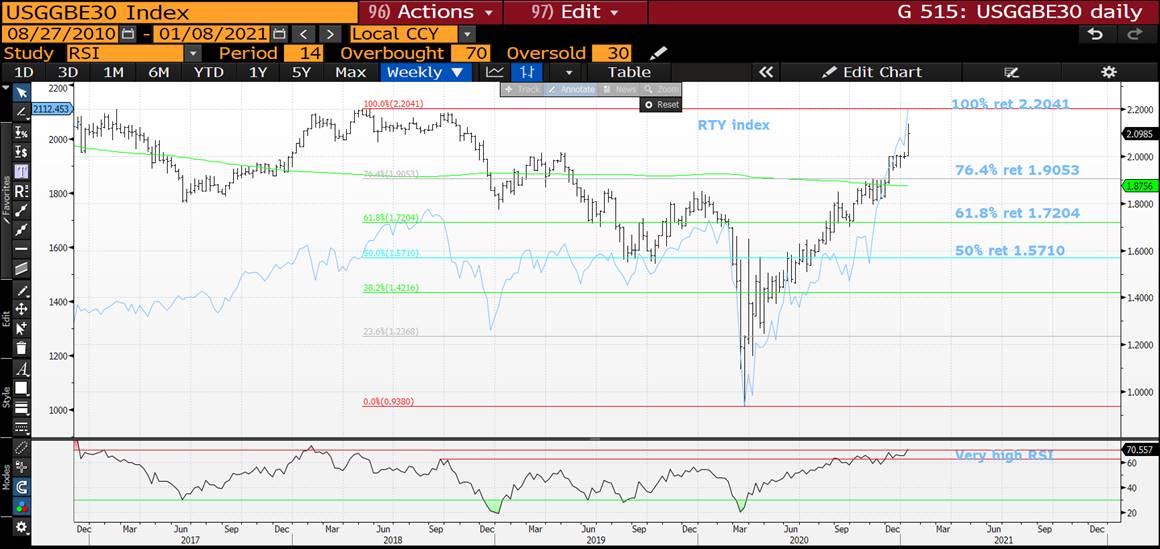
Task: Open start date calendar picker
Action: [x=126, y=34]
